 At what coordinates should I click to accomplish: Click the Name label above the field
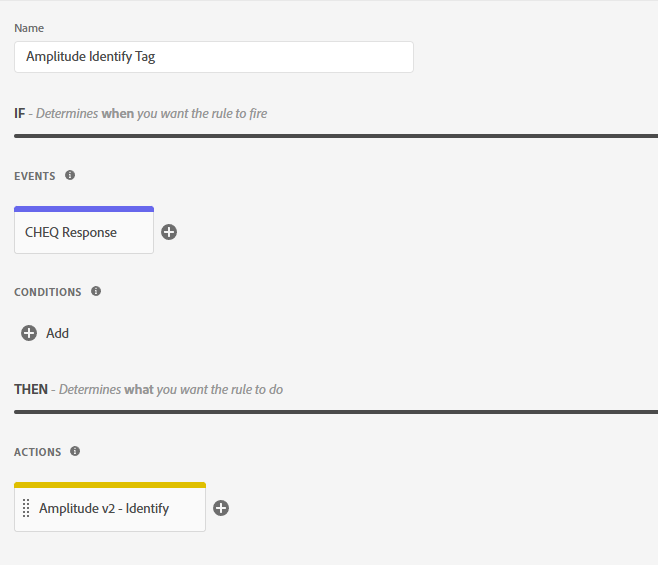point(29,28)
